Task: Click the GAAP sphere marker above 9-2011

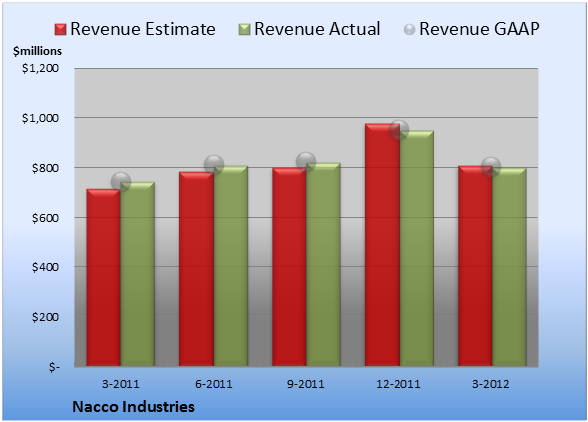Action: 306,162
